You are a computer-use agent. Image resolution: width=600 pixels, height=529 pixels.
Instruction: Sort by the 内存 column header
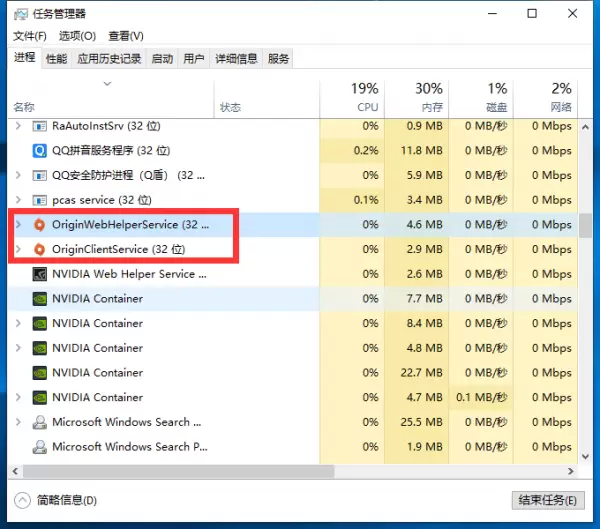click(x=417, y=99)
